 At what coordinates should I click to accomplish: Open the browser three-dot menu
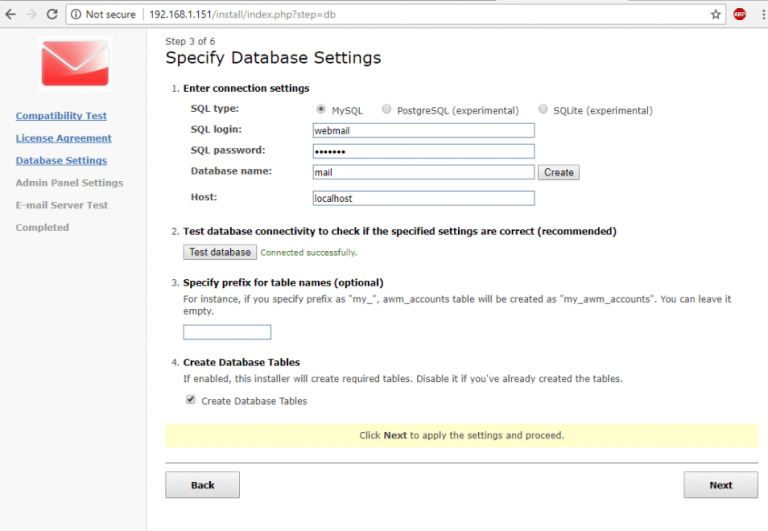pos(759,14)
